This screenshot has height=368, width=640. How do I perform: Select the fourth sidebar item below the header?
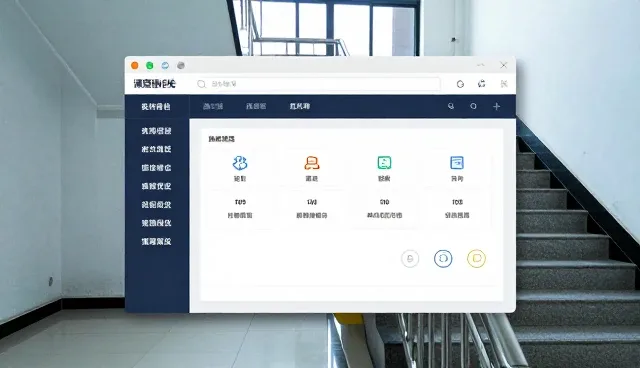(156, 186)
